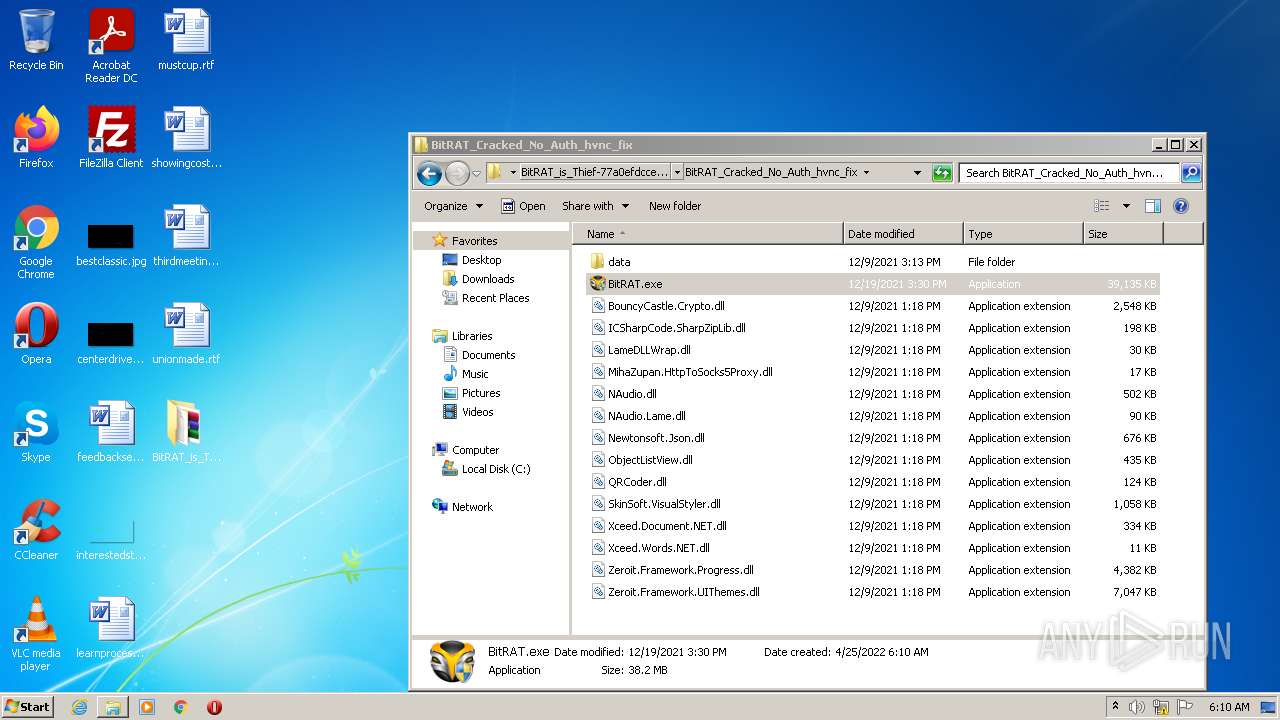Viewport: 1280px width, 720px height.
Task: Launch VLC media player shortcut
Action: [x=36, y=634]
